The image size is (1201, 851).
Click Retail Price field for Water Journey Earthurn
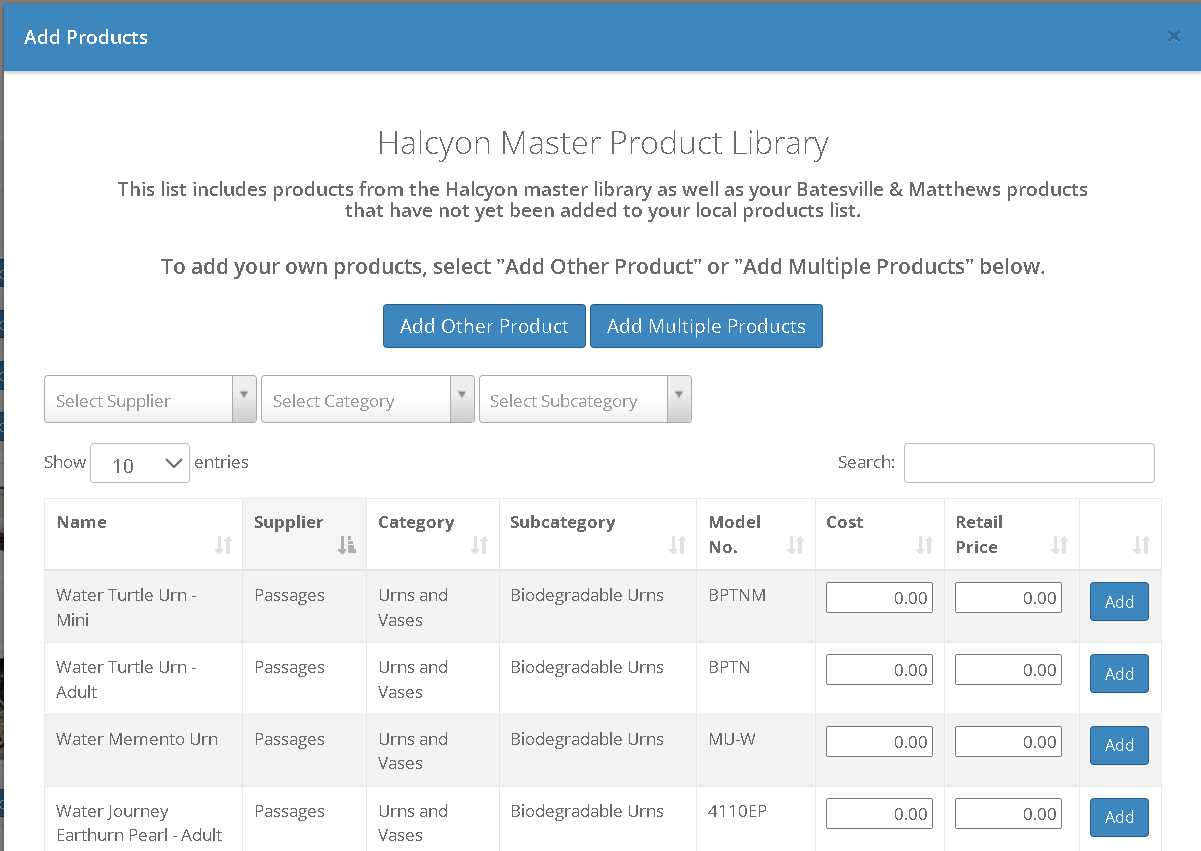pyautogui.click(x=1008, y=814)
